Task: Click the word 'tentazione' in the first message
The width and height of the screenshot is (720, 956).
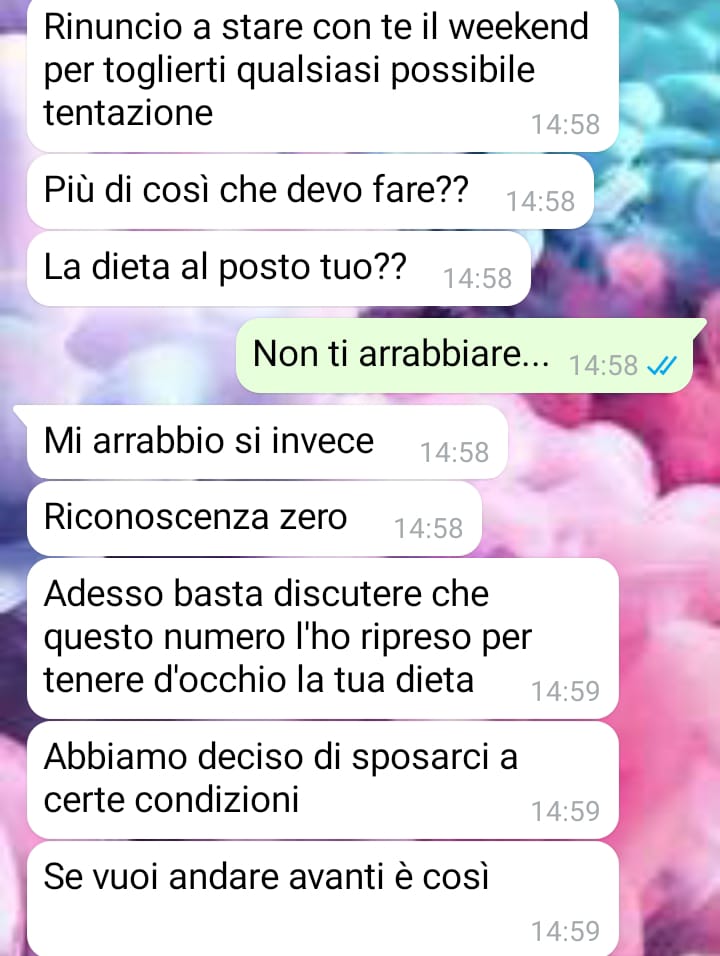Action: 128,113
